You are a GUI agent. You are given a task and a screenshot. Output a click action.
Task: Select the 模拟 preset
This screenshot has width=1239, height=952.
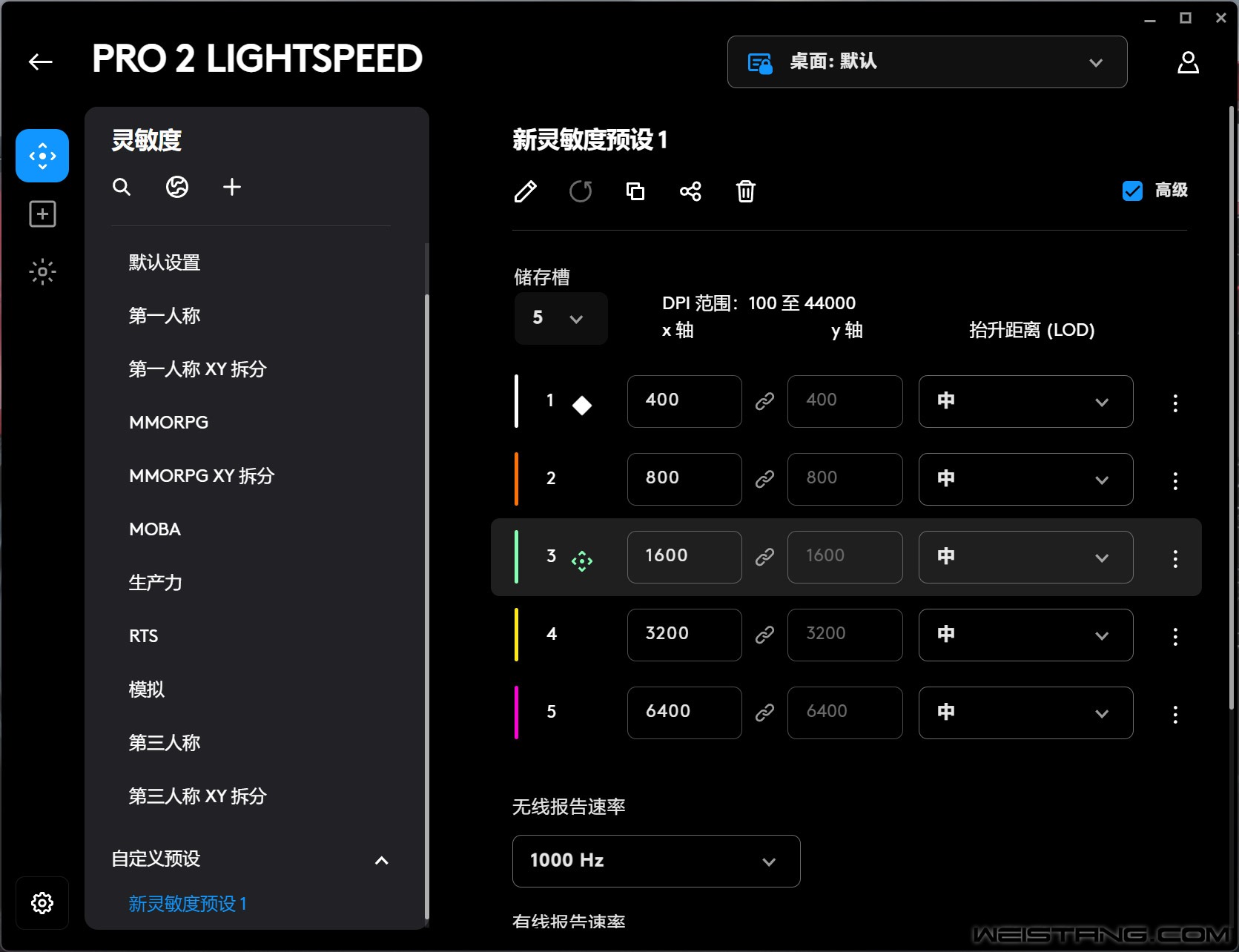146,690
